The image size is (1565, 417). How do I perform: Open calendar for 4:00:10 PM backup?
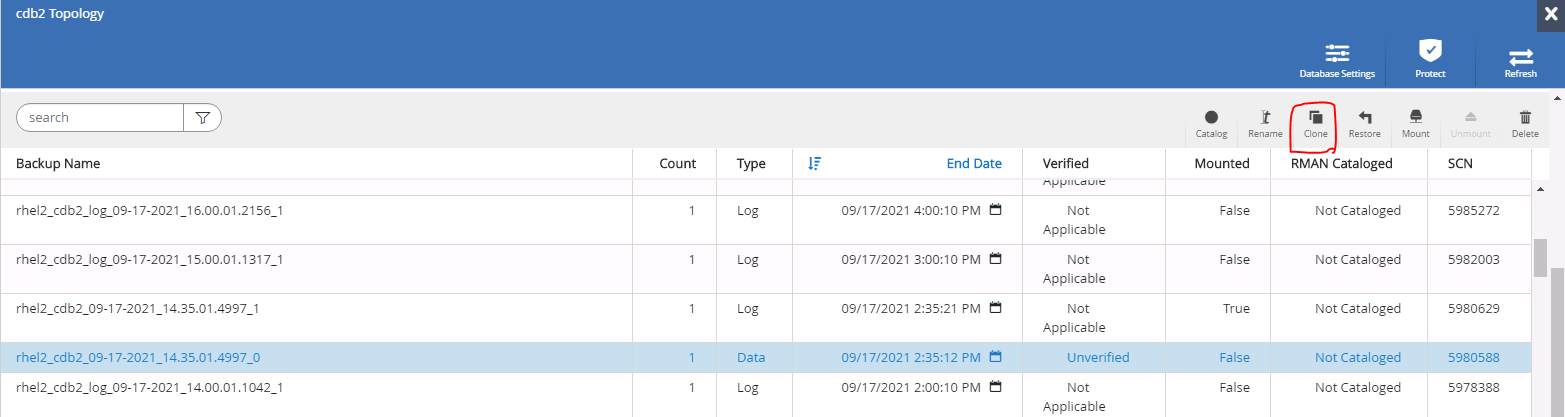[995, 210]
